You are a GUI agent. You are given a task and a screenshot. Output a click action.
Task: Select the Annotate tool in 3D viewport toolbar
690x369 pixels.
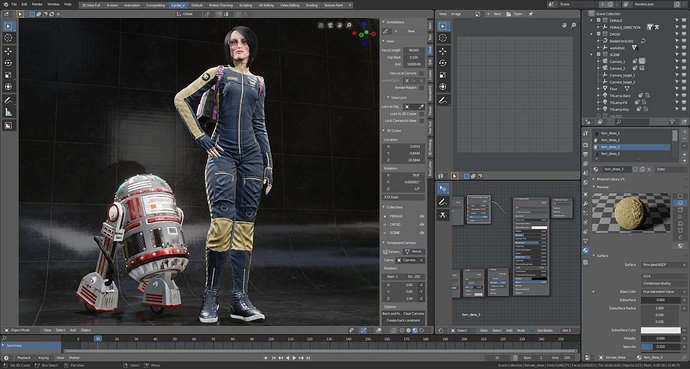[x=8, y=100]
